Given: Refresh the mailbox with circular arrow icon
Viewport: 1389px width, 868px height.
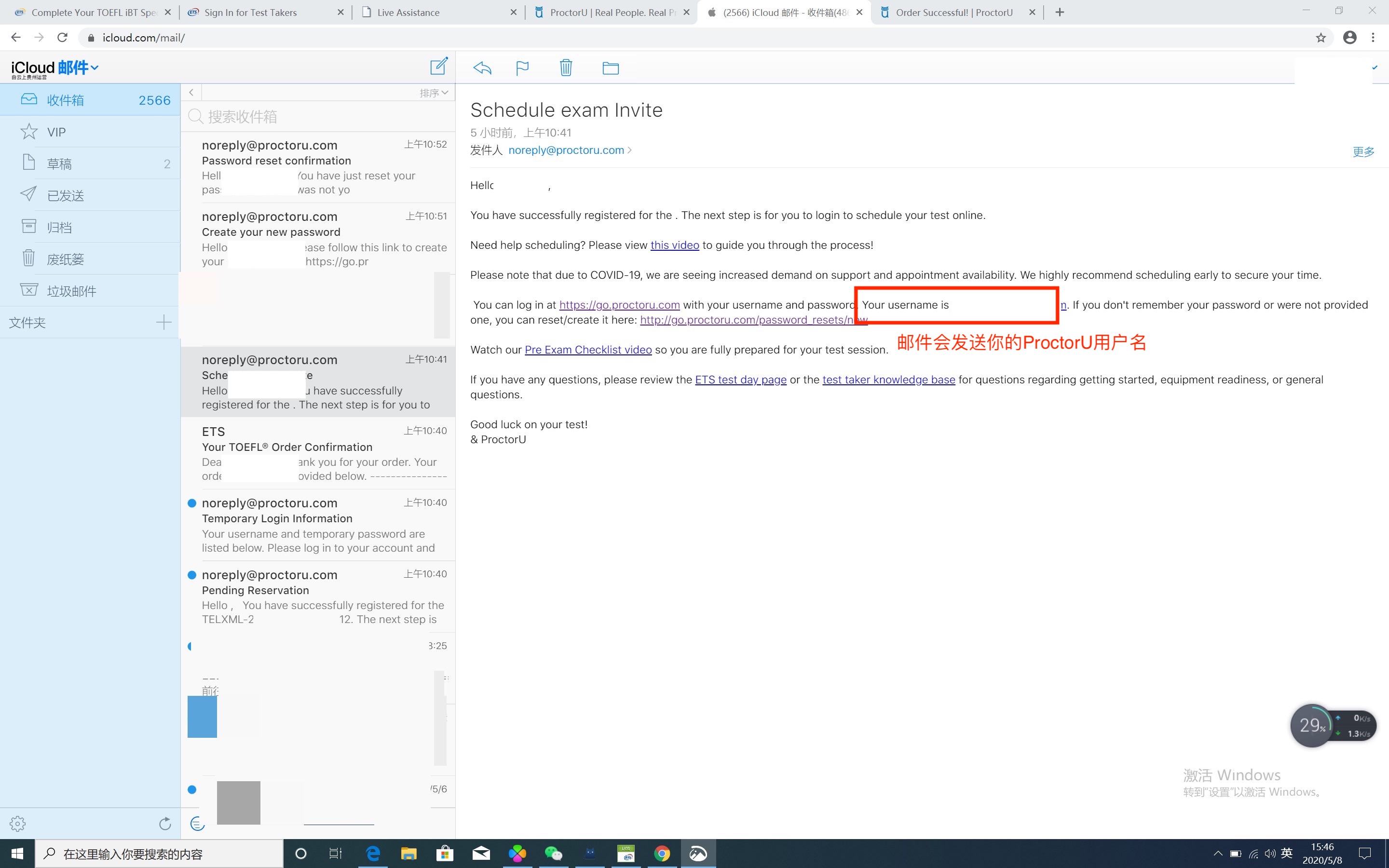Looking at the screenshot, I should click(165, 823).
